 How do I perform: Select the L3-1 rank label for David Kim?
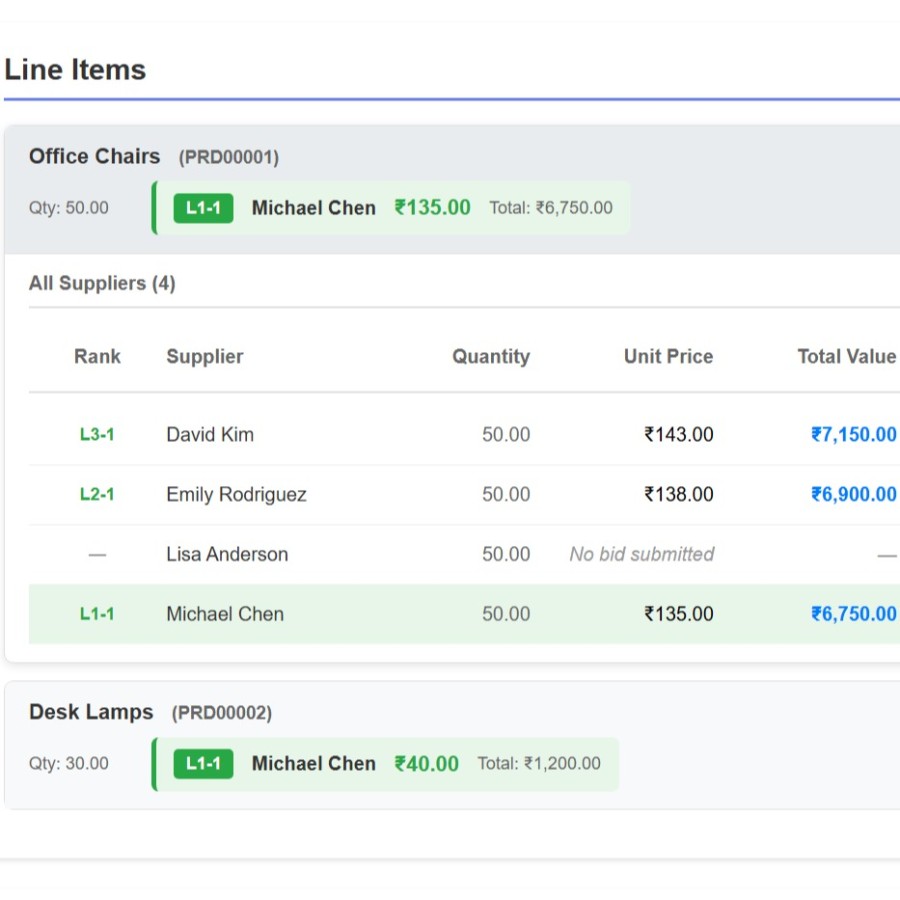[x=97, y=435]
